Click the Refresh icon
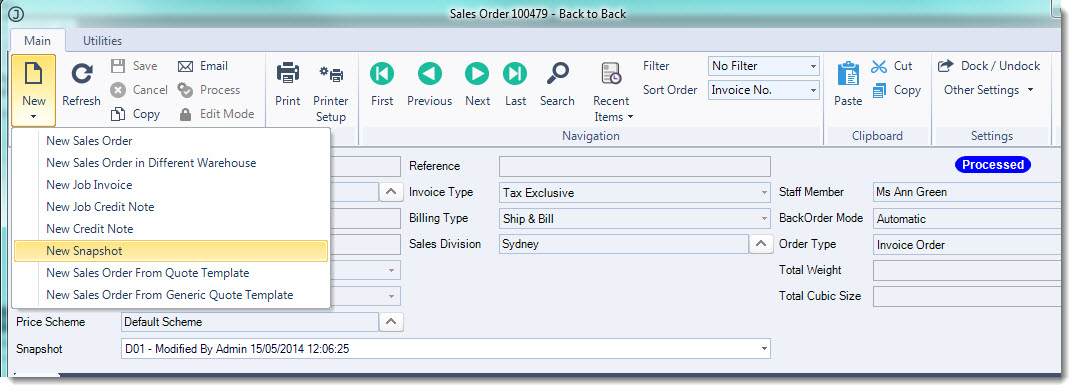 [82, 73]
